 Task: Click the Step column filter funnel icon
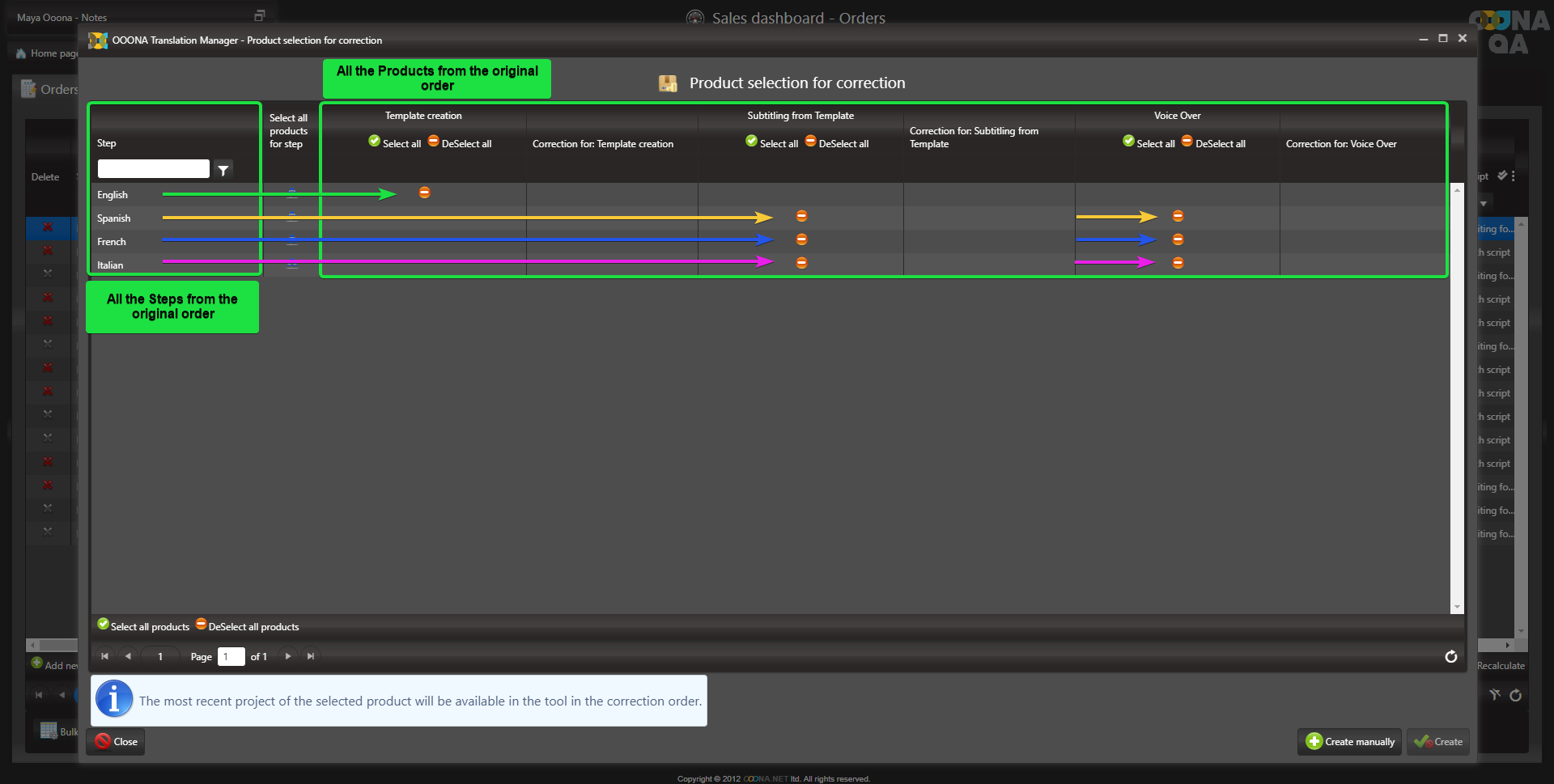(x=223, y=169)
